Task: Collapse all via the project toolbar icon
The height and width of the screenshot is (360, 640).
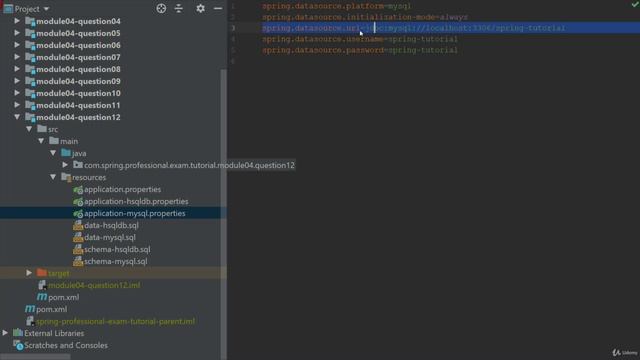Action: point(179,8)
